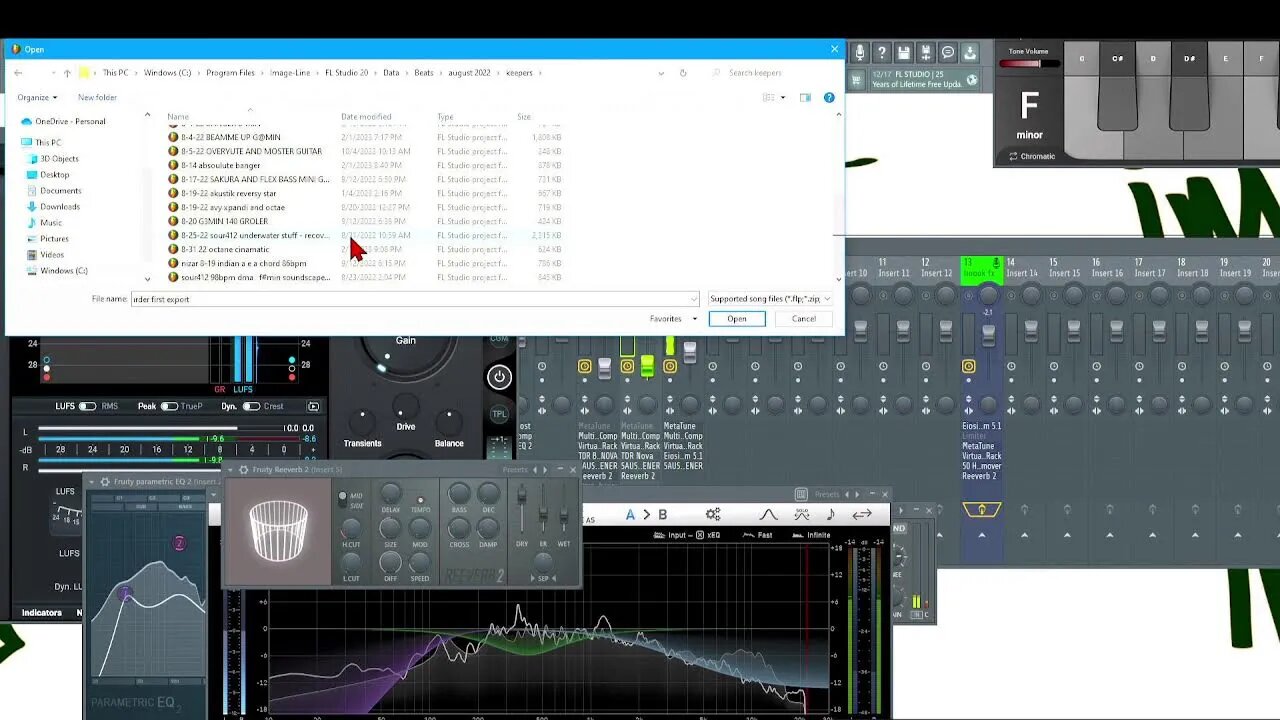Viewport: 1280px width, 720px height.
Task: Sort files by Date modified column header
Action: pos(366,117)
